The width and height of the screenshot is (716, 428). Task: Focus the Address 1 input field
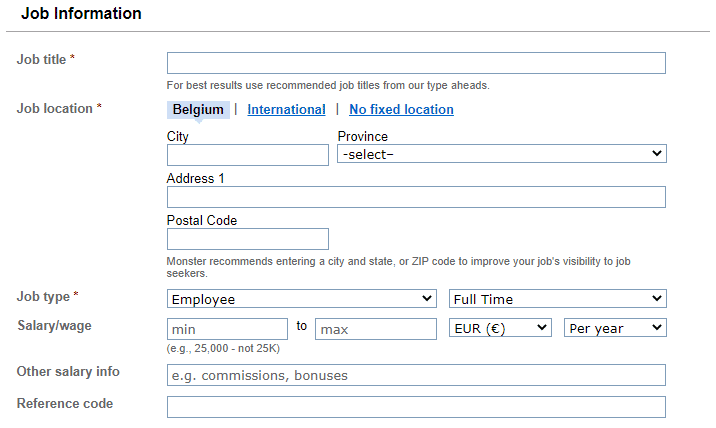pyautogui.click(x=416, y=197)
